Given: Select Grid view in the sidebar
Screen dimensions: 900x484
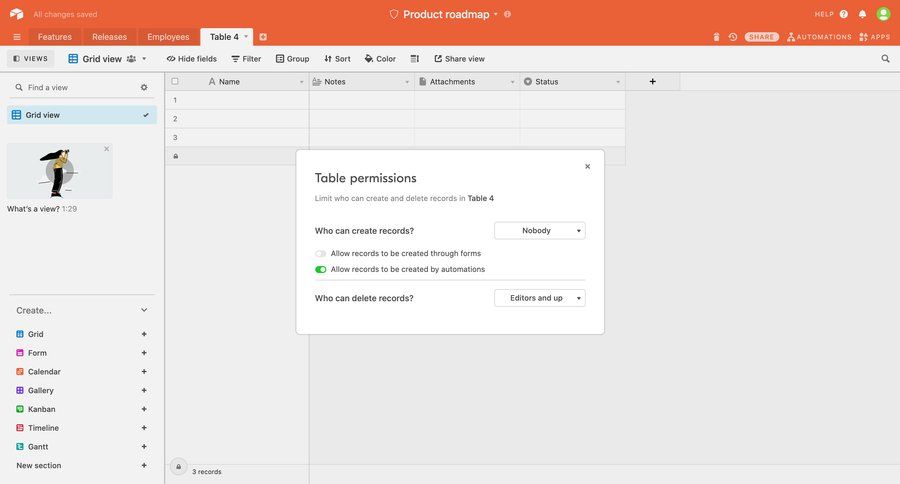Looking at the screenshot, I should (x=82, y=115).
